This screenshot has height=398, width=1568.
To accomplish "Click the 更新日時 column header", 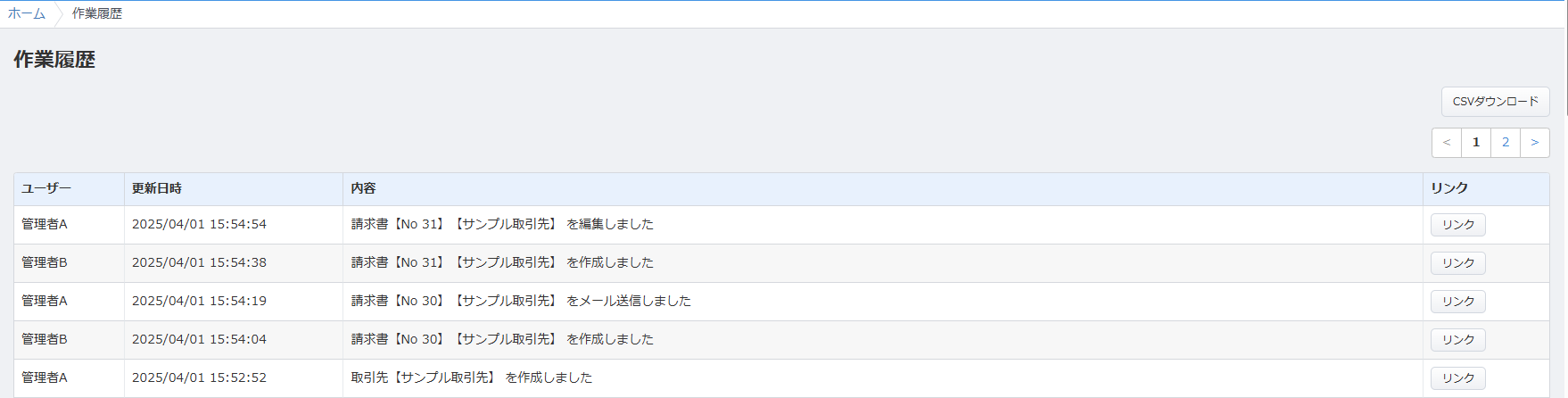I will (x=157, y=188).
